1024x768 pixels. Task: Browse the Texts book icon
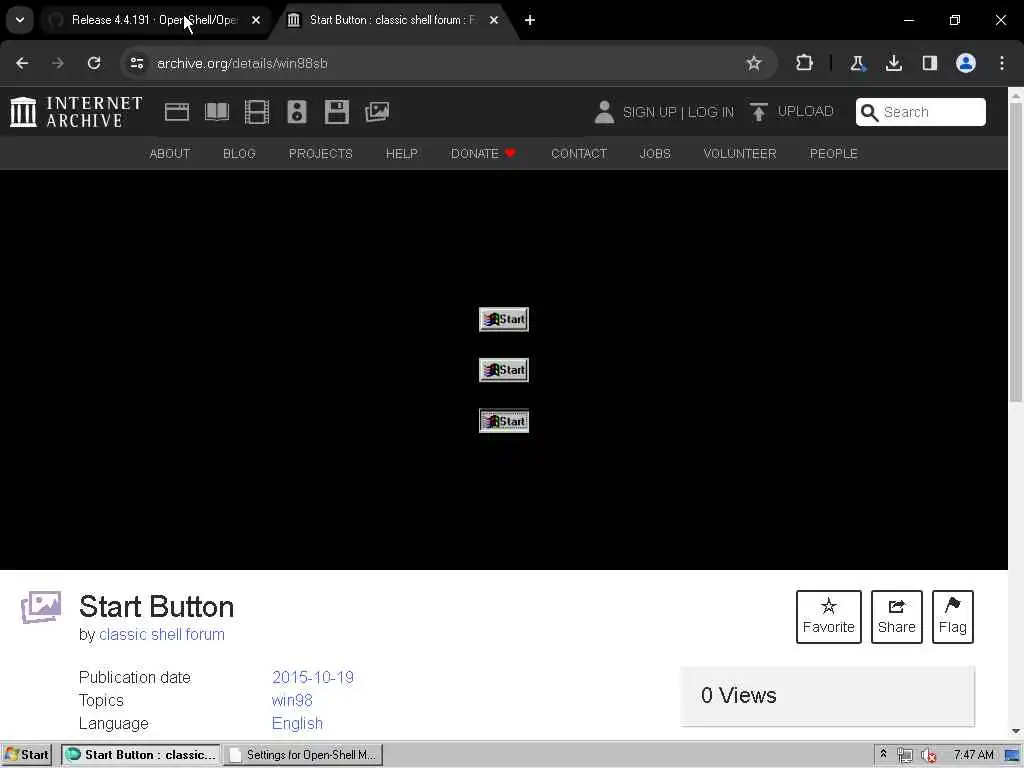(217, 112)
